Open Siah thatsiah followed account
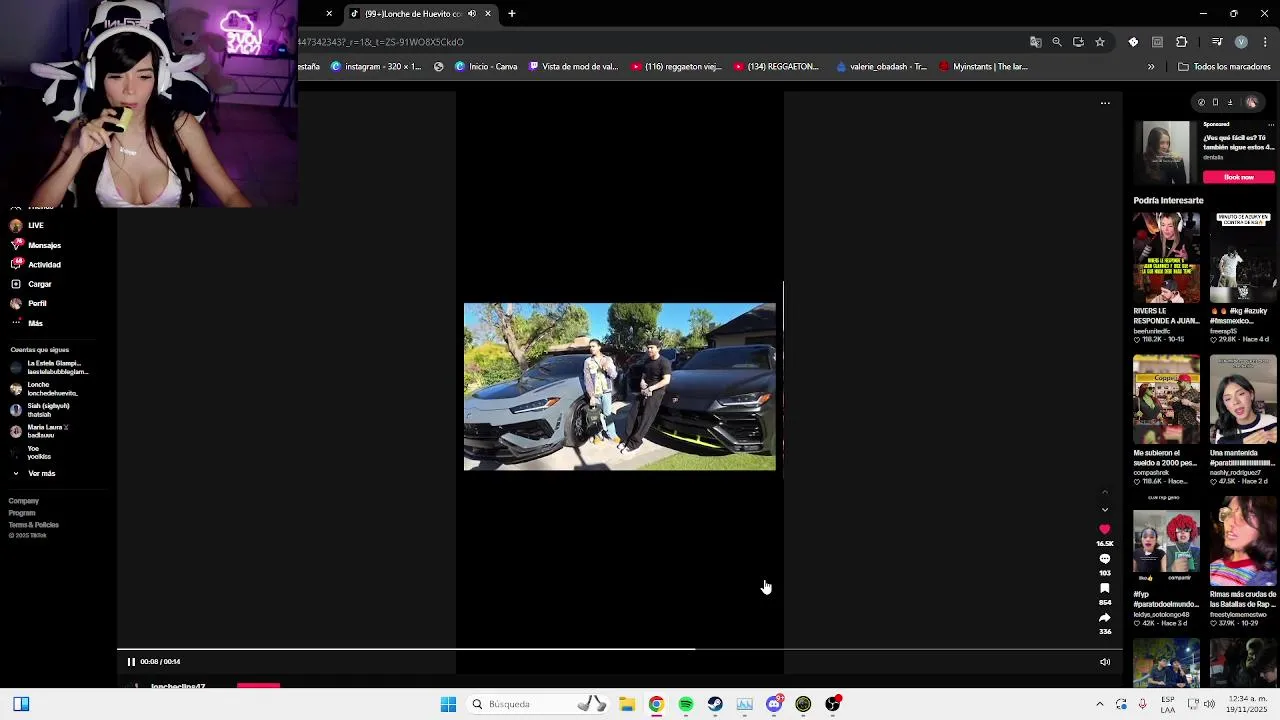The height and width of the screenshot is (720, 1280). 40,410
